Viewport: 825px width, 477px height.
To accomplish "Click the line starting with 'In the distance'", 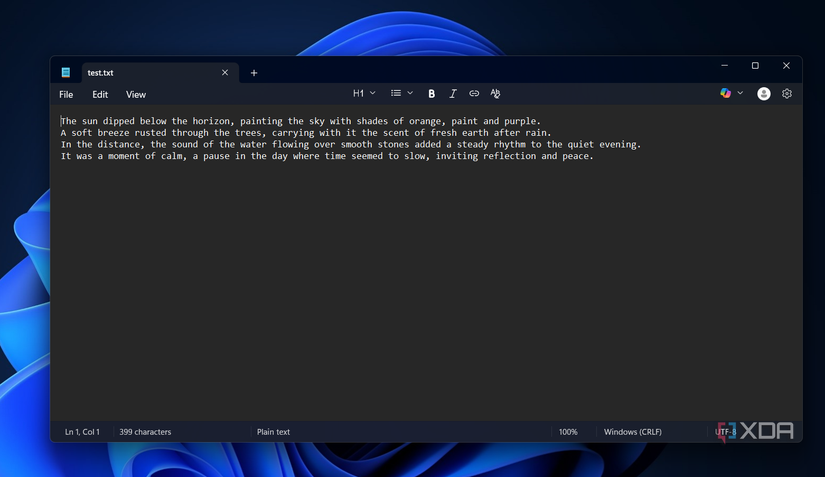I will pyautogui.click(x=351, y=144).
